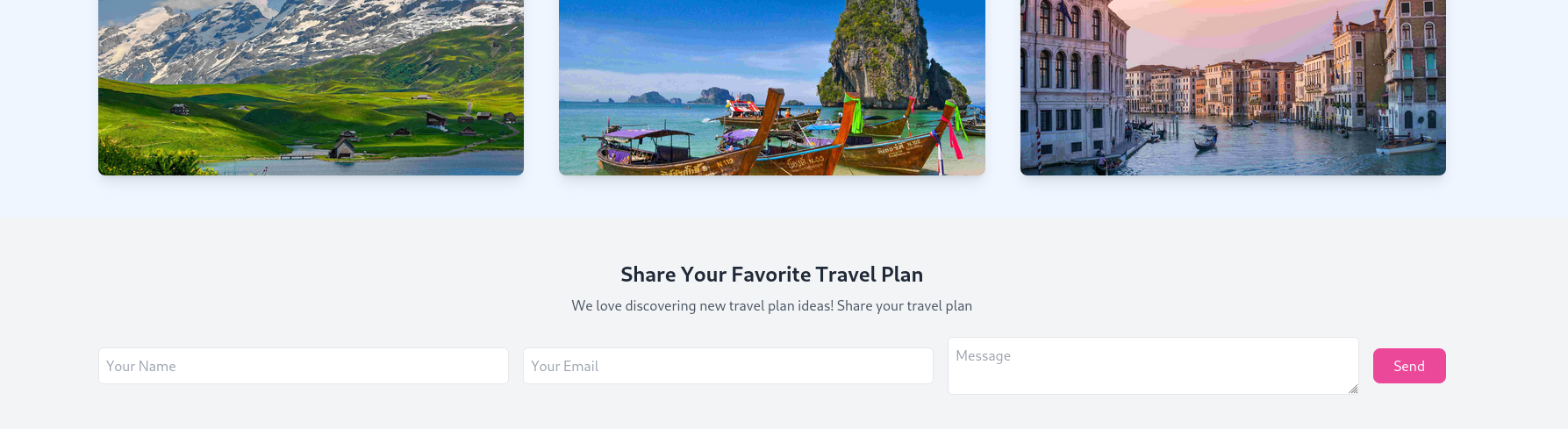Click inside the Message text area
1568x429 pixels.
[x=1153, y=366]
